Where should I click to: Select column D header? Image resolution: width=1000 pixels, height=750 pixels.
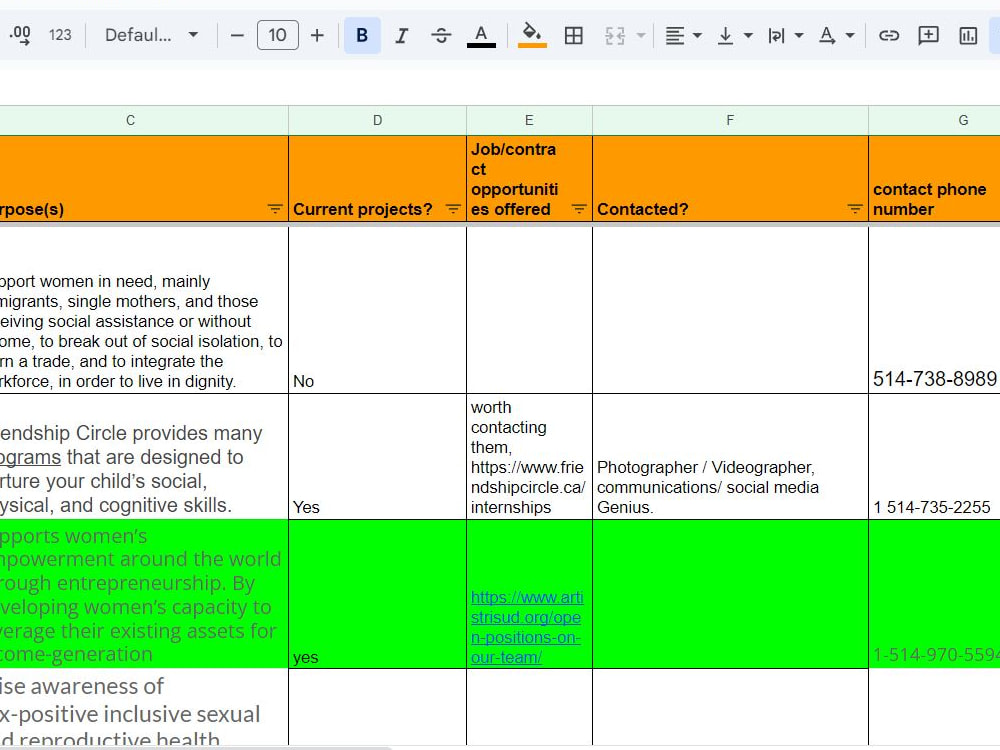coord(378,120)
